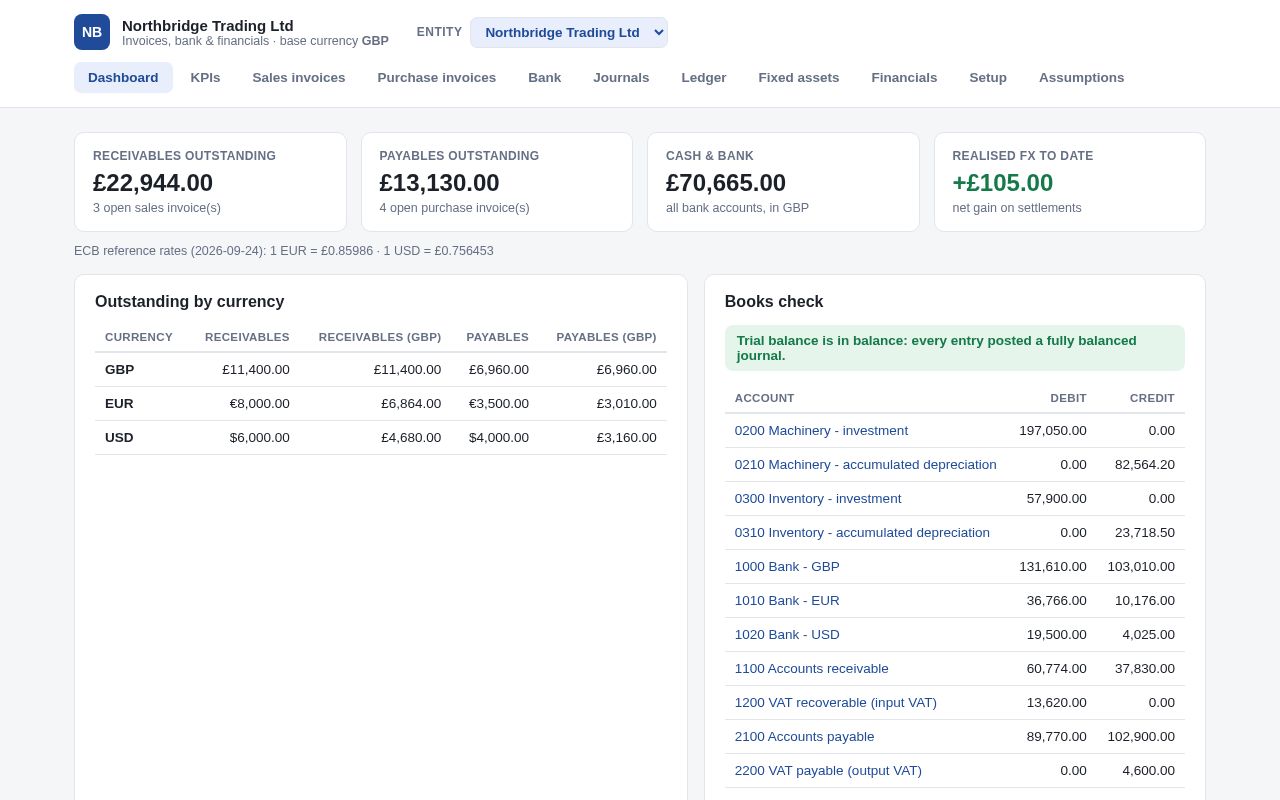Open 2200 VAT payable (output VAT) account
The image size is (1280, 800).
tap(828, 771)
